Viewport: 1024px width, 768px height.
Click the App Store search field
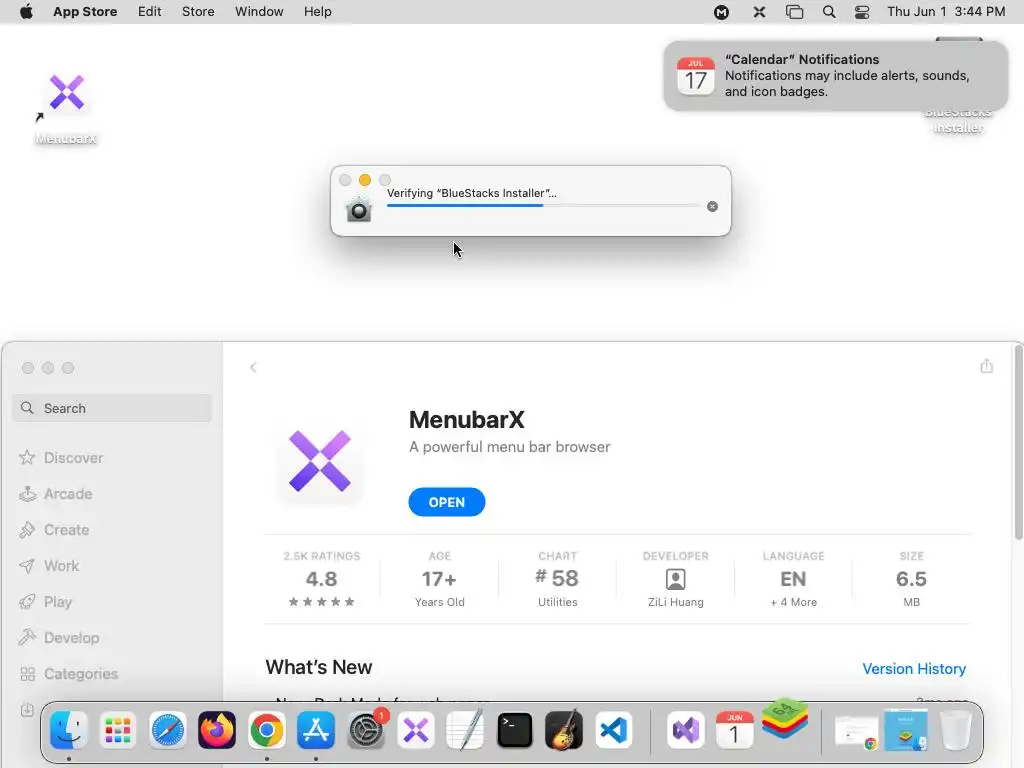[x=112, y=408]
